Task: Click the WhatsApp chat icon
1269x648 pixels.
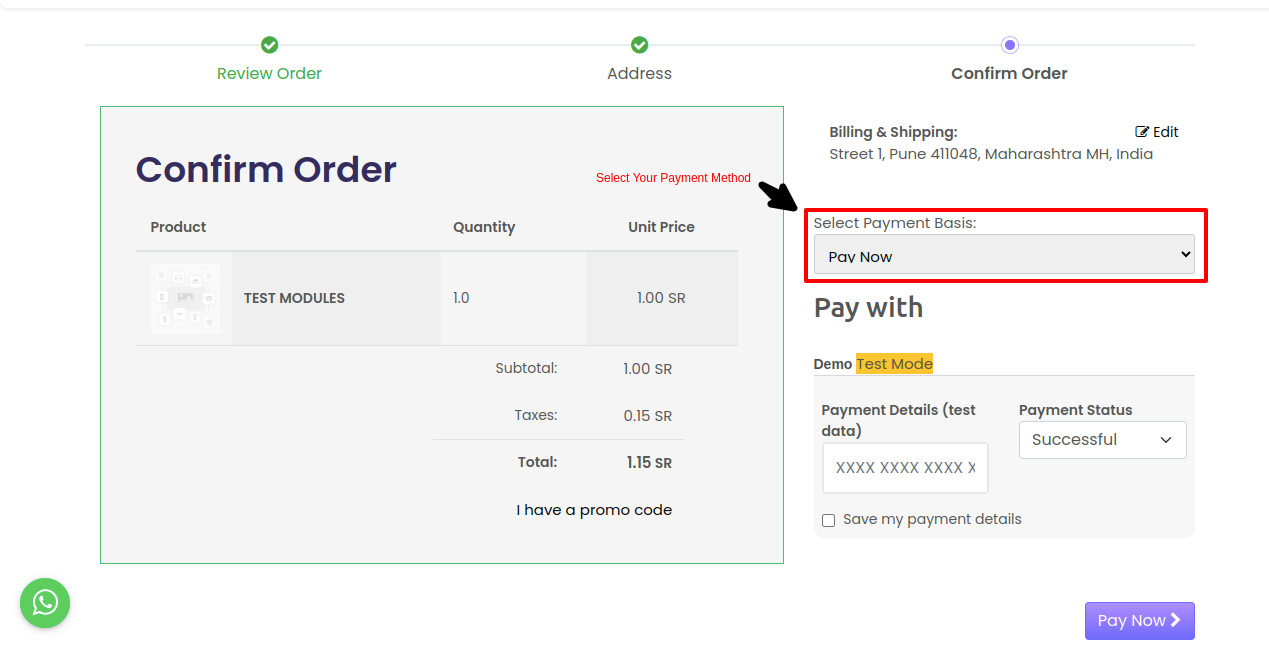Action: tap(45, 603)
